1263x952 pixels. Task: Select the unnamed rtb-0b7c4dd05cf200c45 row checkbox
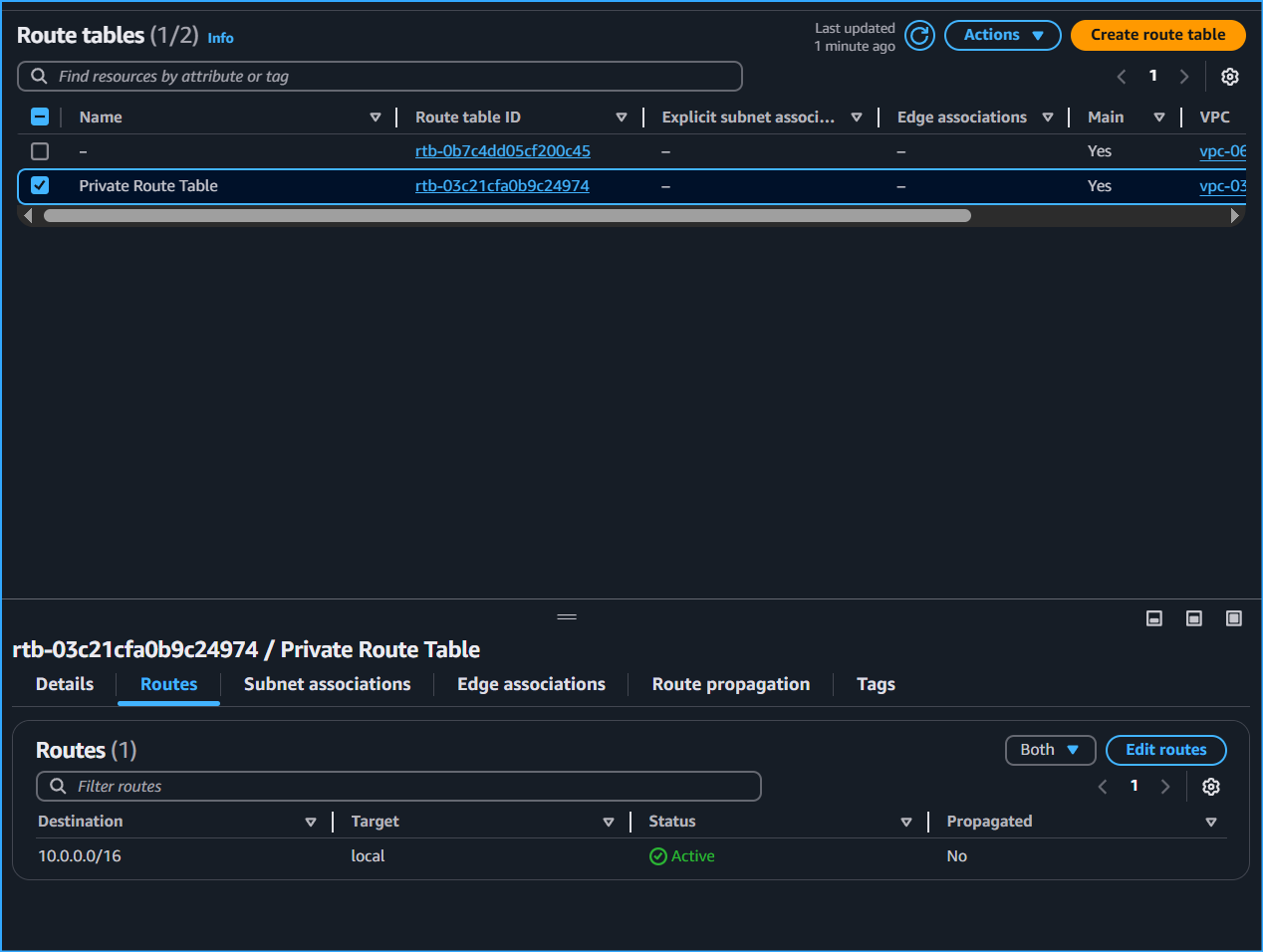click(40, 151)
